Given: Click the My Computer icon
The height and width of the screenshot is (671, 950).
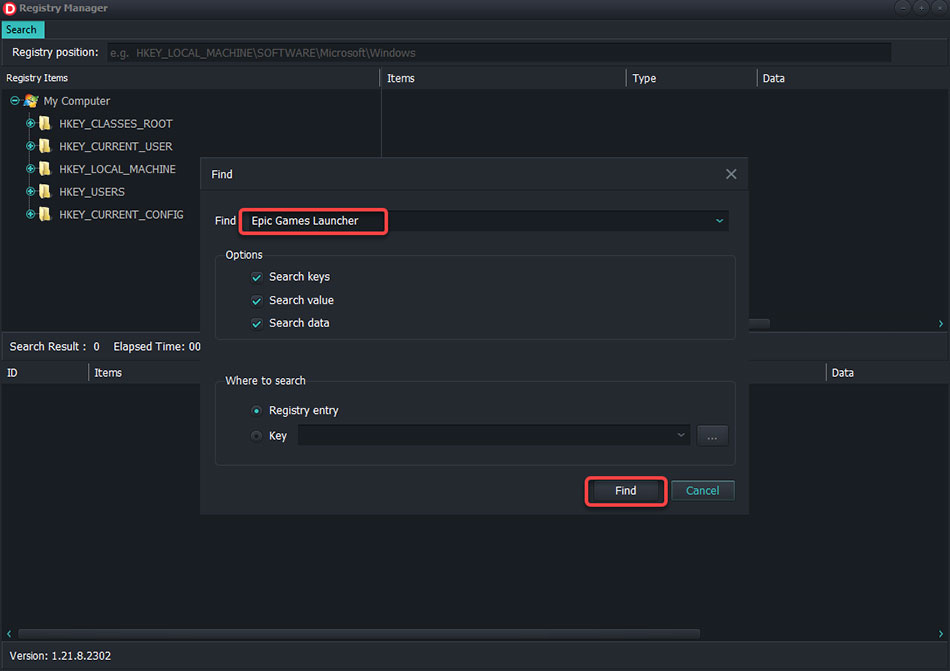Looking at the screenshot, I should click(31, 101).
